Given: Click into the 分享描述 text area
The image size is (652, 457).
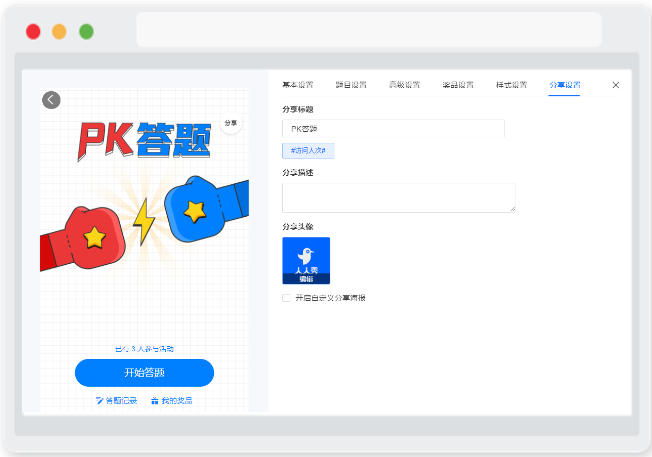Looking at the screenshot, I should pos(399,198).
